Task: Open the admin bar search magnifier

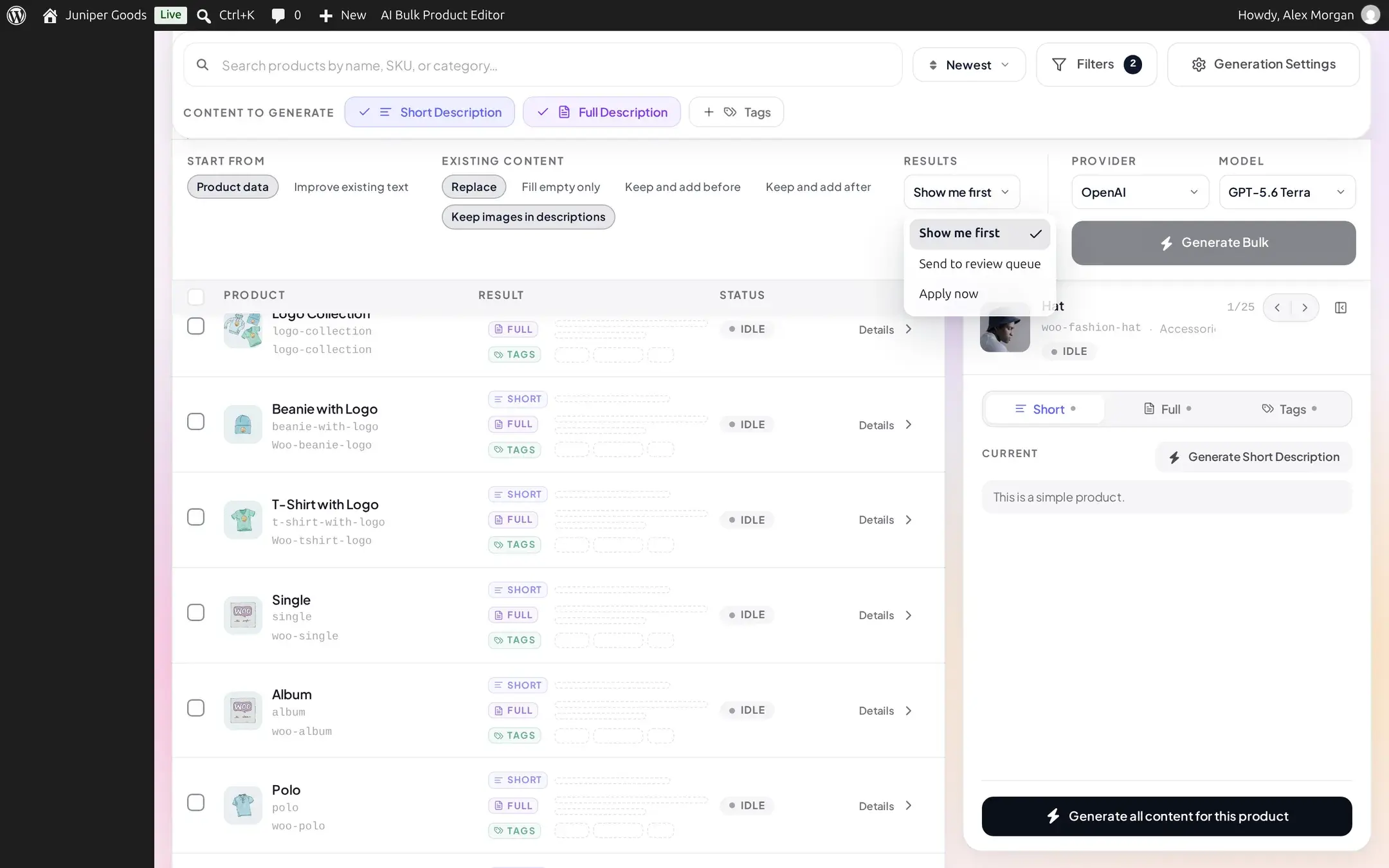Action: coord(204,15)
